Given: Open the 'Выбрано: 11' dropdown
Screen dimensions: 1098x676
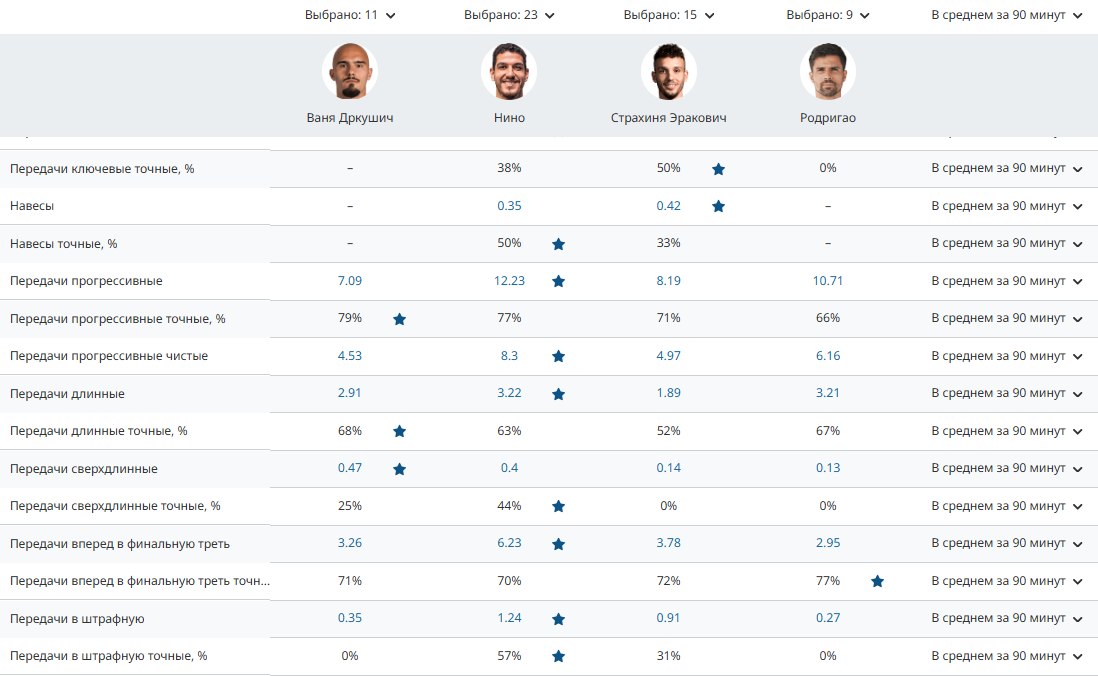Looking at the screenshot, I should [x=350, y=15].
